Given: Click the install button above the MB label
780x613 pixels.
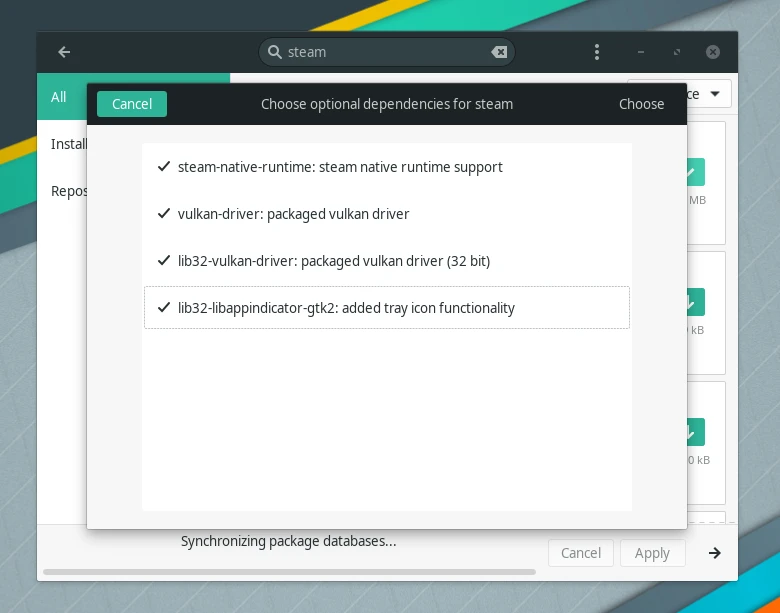Looking at the screenshot, I should [x=695, y=172].
